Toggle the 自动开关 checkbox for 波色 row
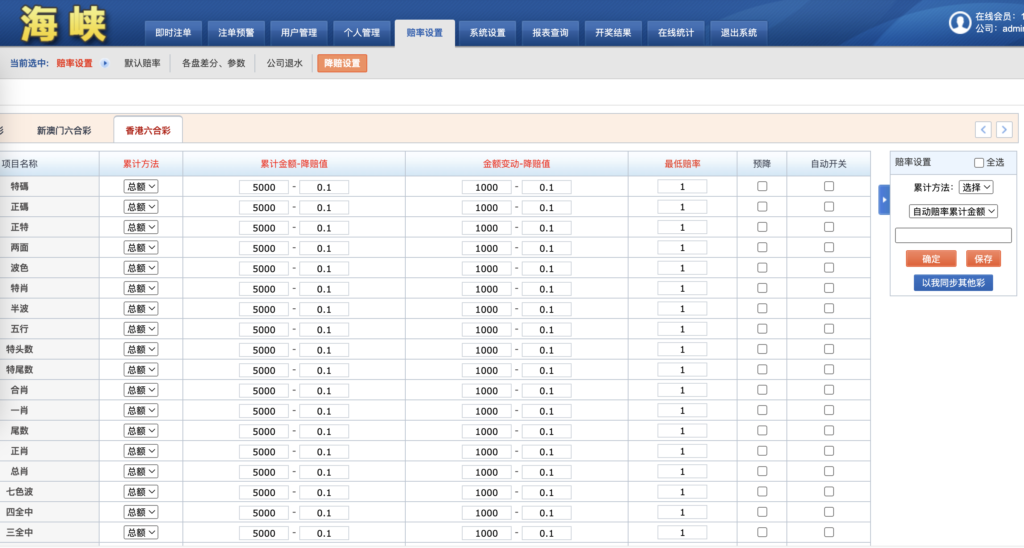The width and height of the screenshot is (1024, 548). [x=828, y=268]
